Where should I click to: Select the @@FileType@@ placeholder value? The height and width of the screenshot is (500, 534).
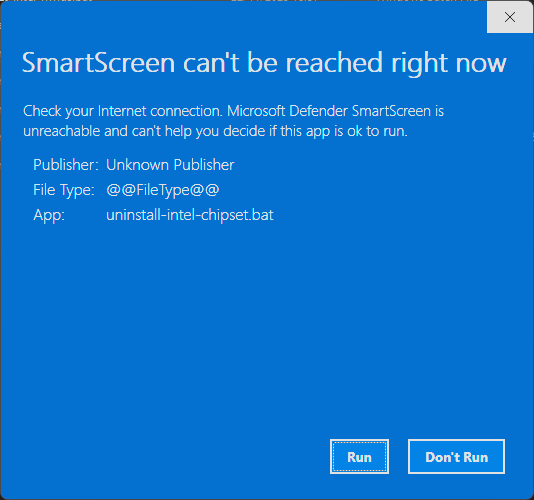163,190
